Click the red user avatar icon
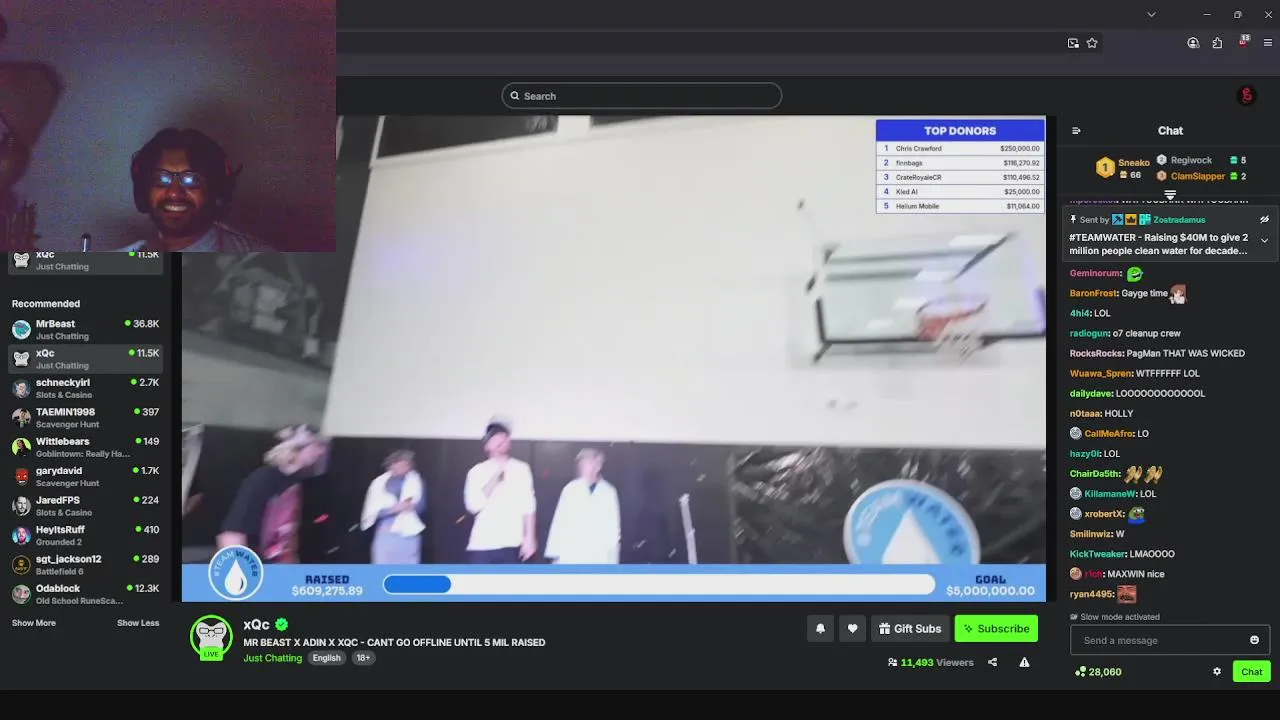 (x=1246, y=96)
